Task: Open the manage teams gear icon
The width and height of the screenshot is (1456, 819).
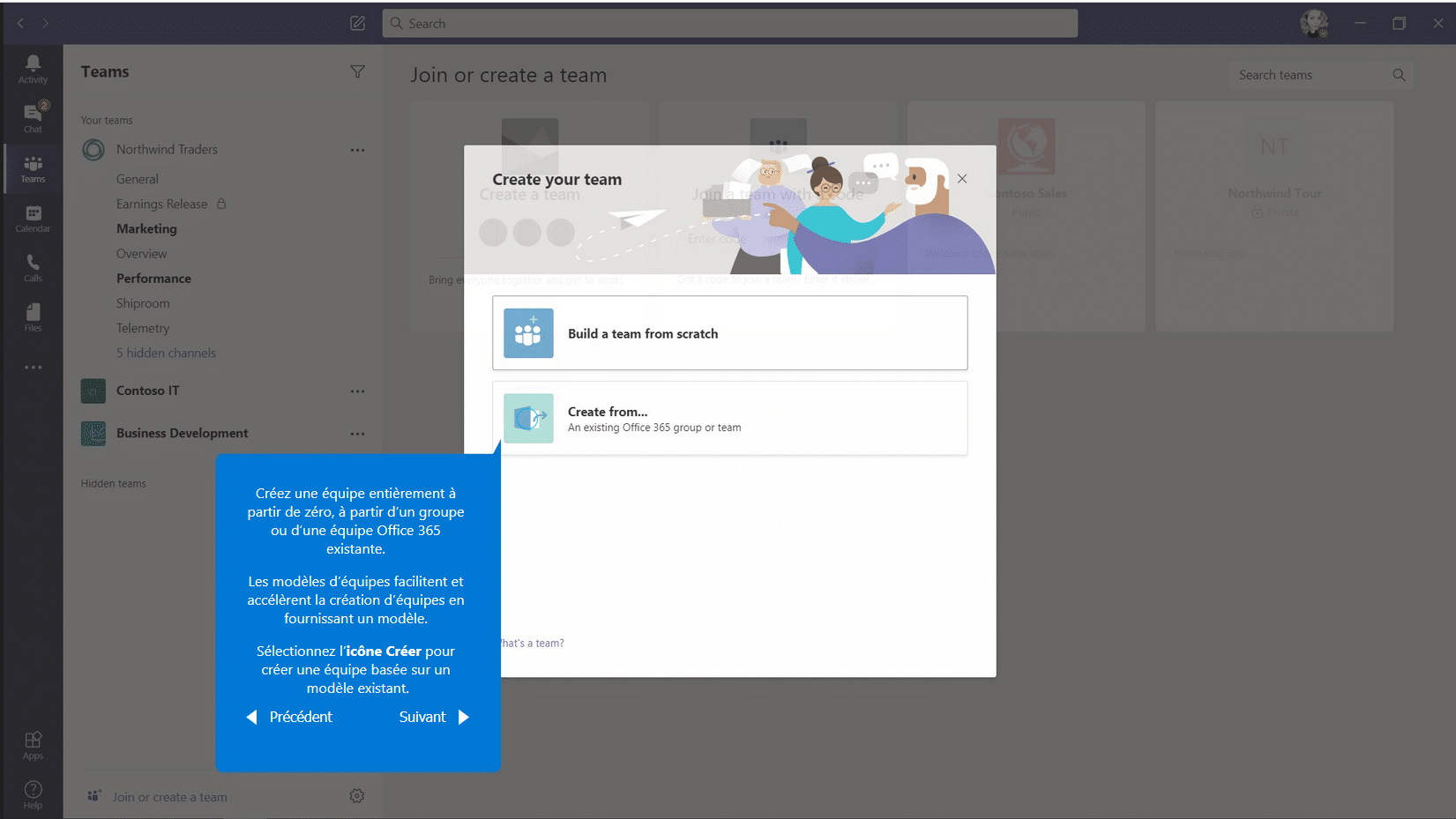Action: point(356,796)
